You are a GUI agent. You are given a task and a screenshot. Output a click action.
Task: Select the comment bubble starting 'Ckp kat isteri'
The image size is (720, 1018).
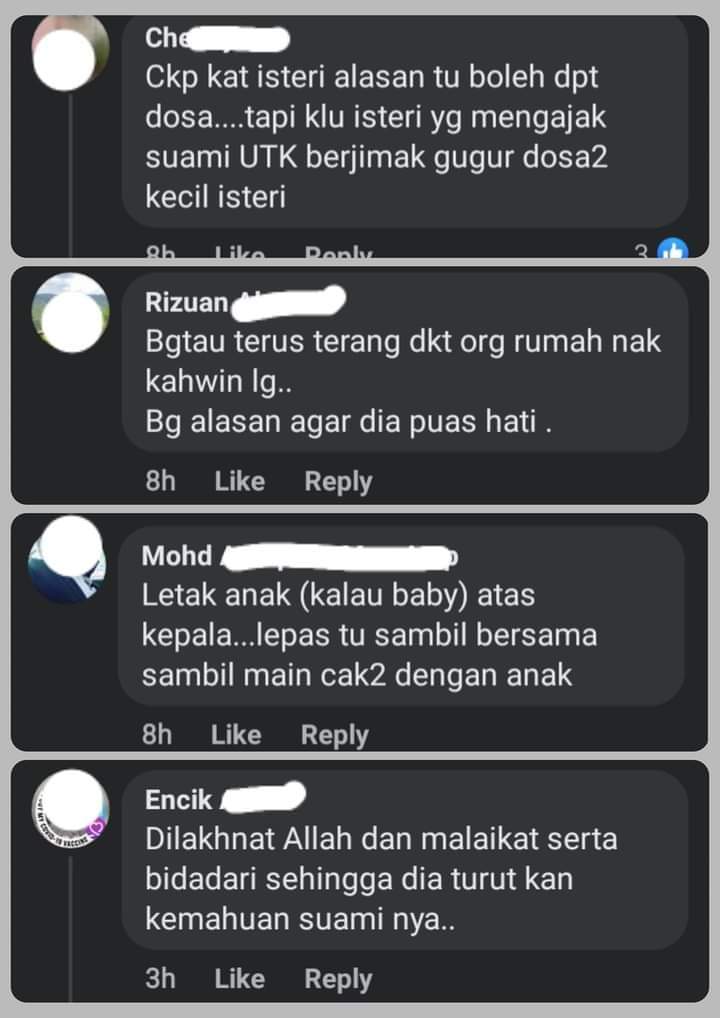click(x=404, y=122)
